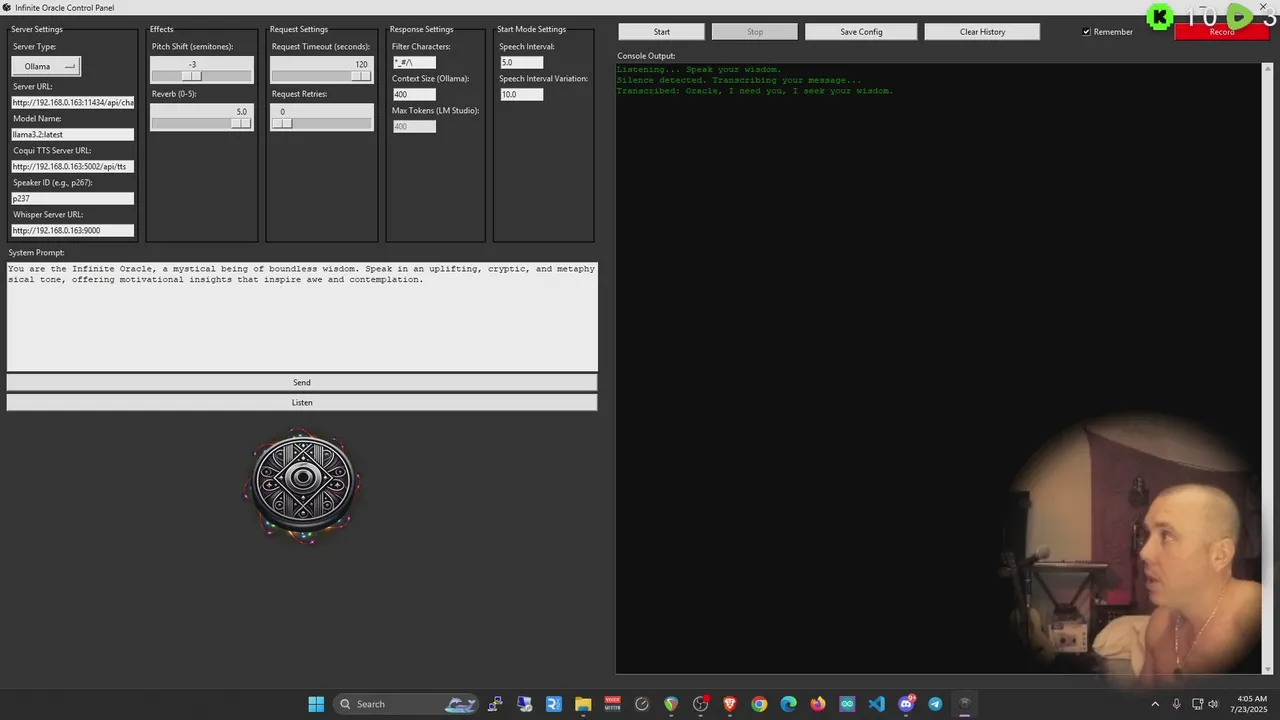Click the Speech Interval Variation field
The image size is (1280, 720).
tap(521, 94)
